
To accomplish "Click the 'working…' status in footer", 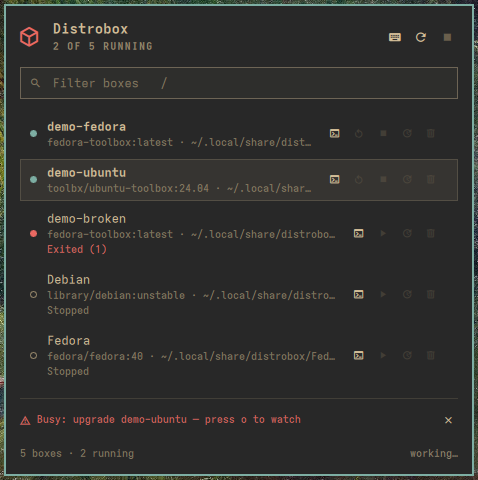I will point(434,454).
